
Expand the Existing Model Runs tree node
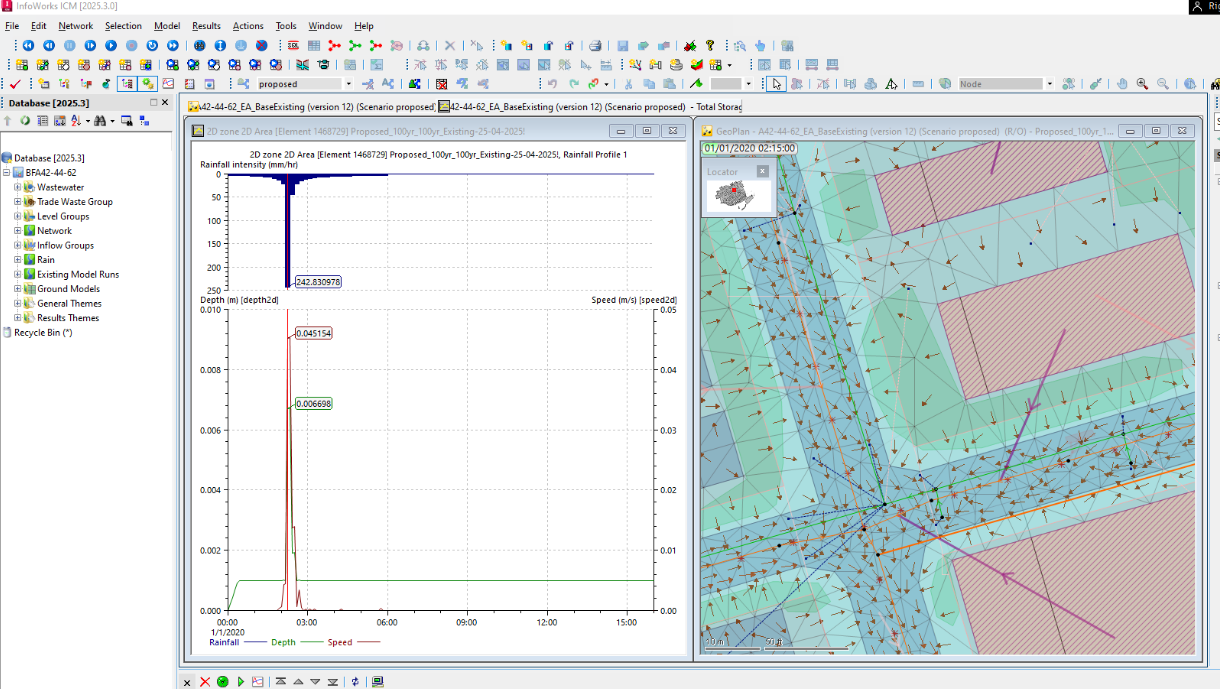[17, 274]
